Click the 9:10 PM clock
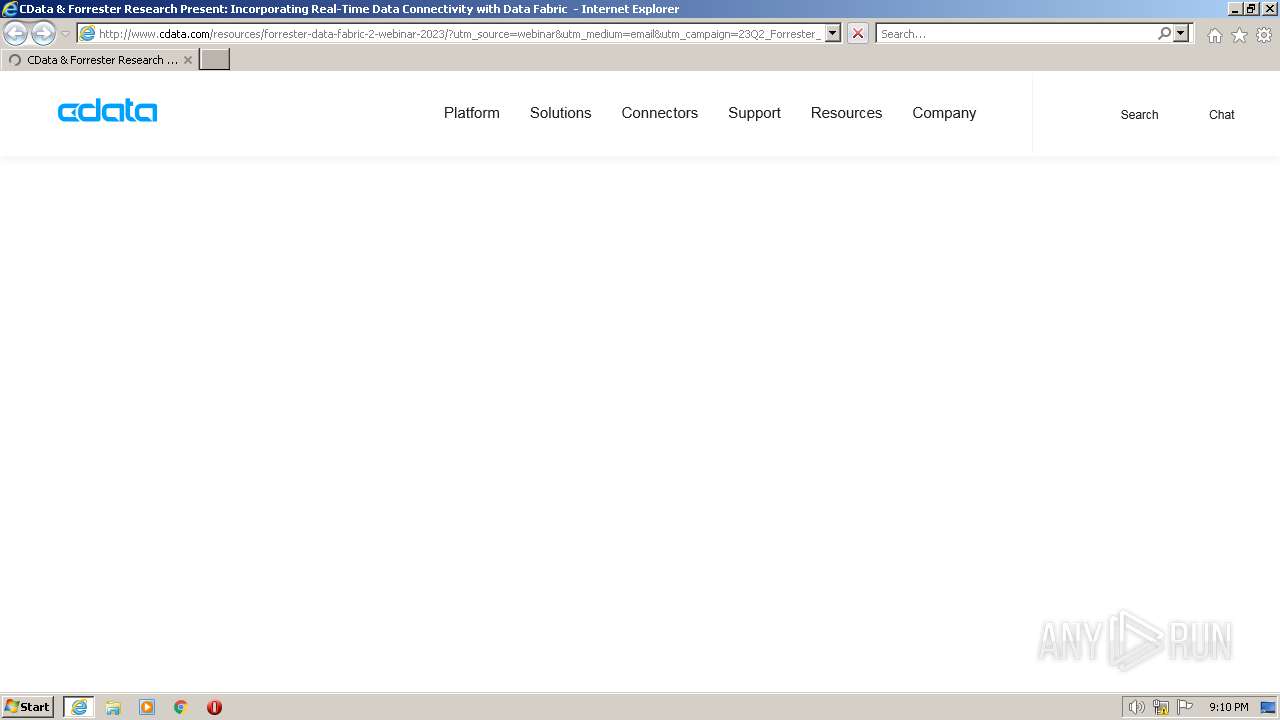 click(1228, 707)
